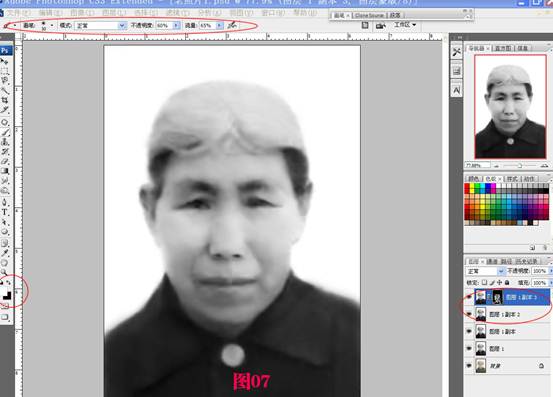
Task: Open the brush mode 正常 dropdown
Action: tap(101, 26)
